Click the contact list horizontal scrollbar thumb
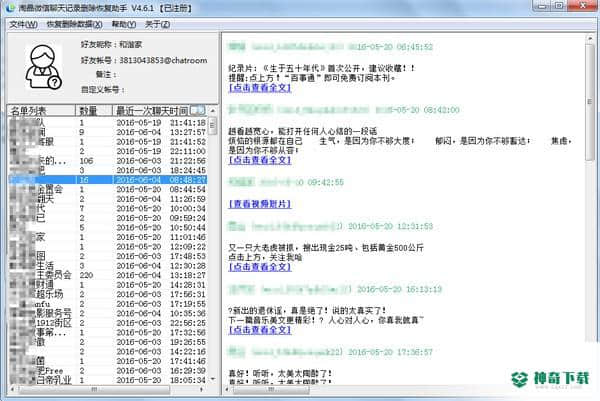This screenshot has height=401, width=600. pyautogui.click(x=94, y=390)
